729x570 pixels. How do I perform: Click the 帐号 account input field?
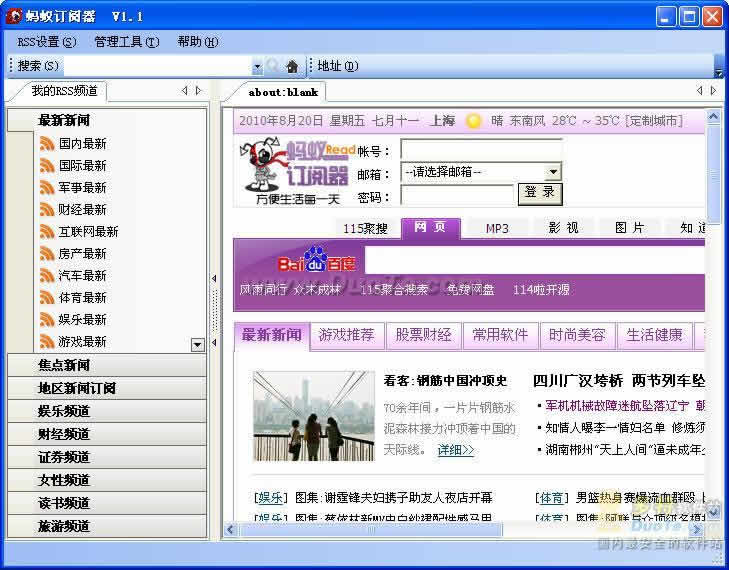tap(481, 150)
